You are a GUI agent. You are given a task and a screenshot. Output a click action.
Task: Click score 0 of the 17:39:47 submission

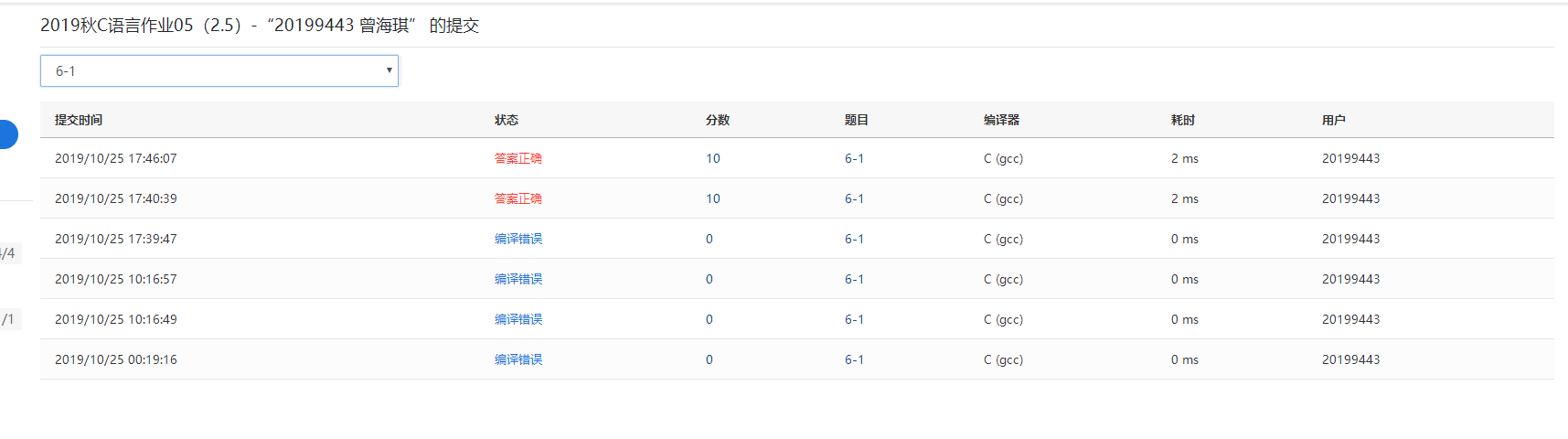[x=709, y=239]
